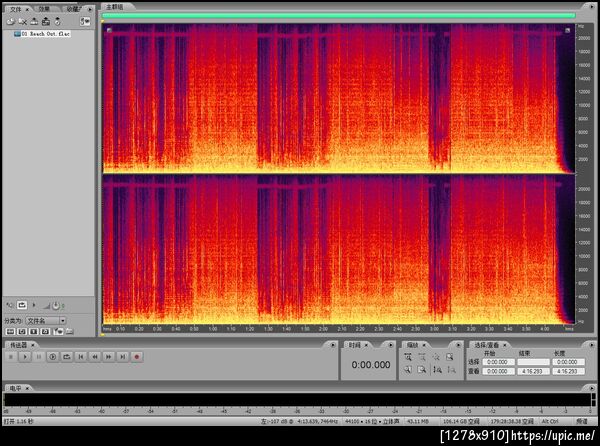Click the selection length field
The image size is (600, 446).
point(568,362)
